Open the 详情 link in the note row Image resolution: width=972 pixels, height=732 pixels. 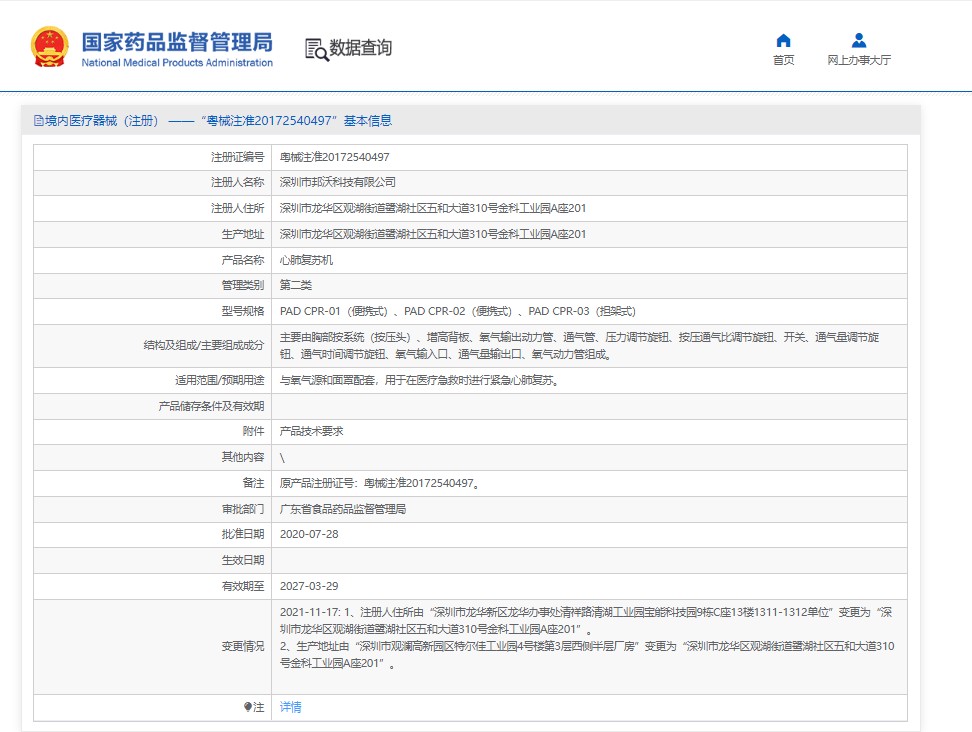290,707
